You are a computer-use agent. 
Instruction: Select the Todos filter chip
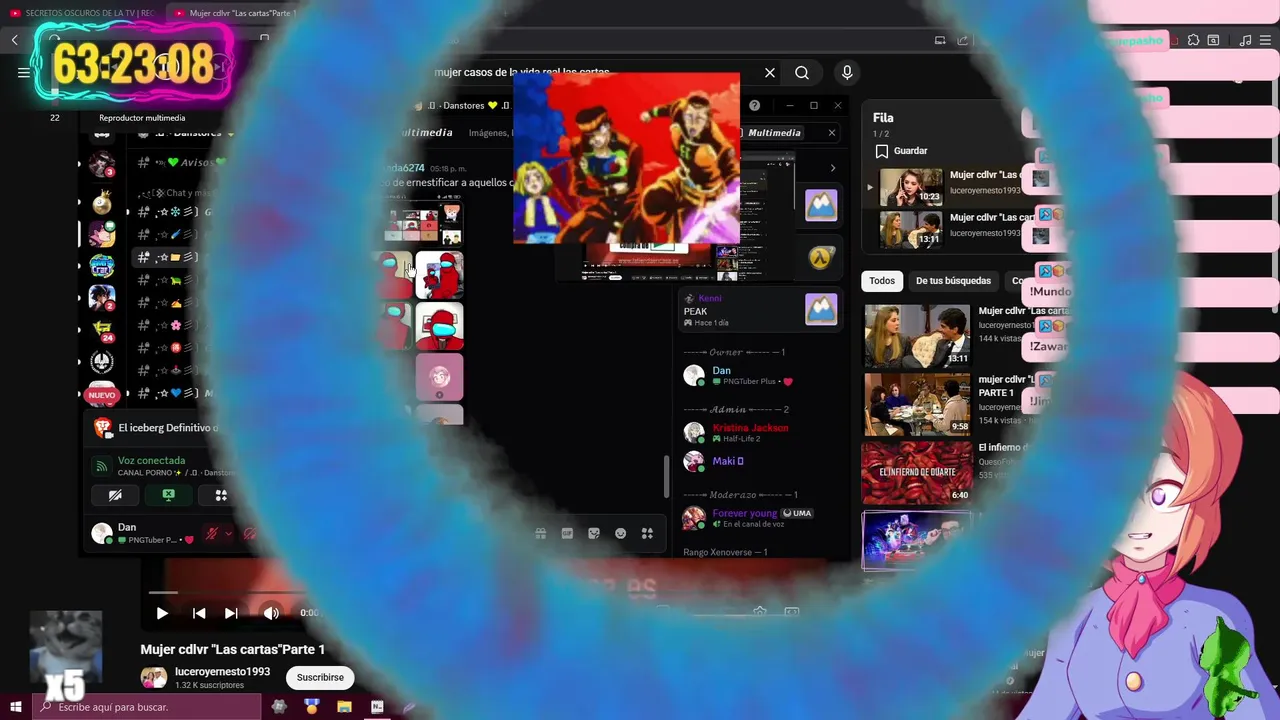click(x=882, y=281)
